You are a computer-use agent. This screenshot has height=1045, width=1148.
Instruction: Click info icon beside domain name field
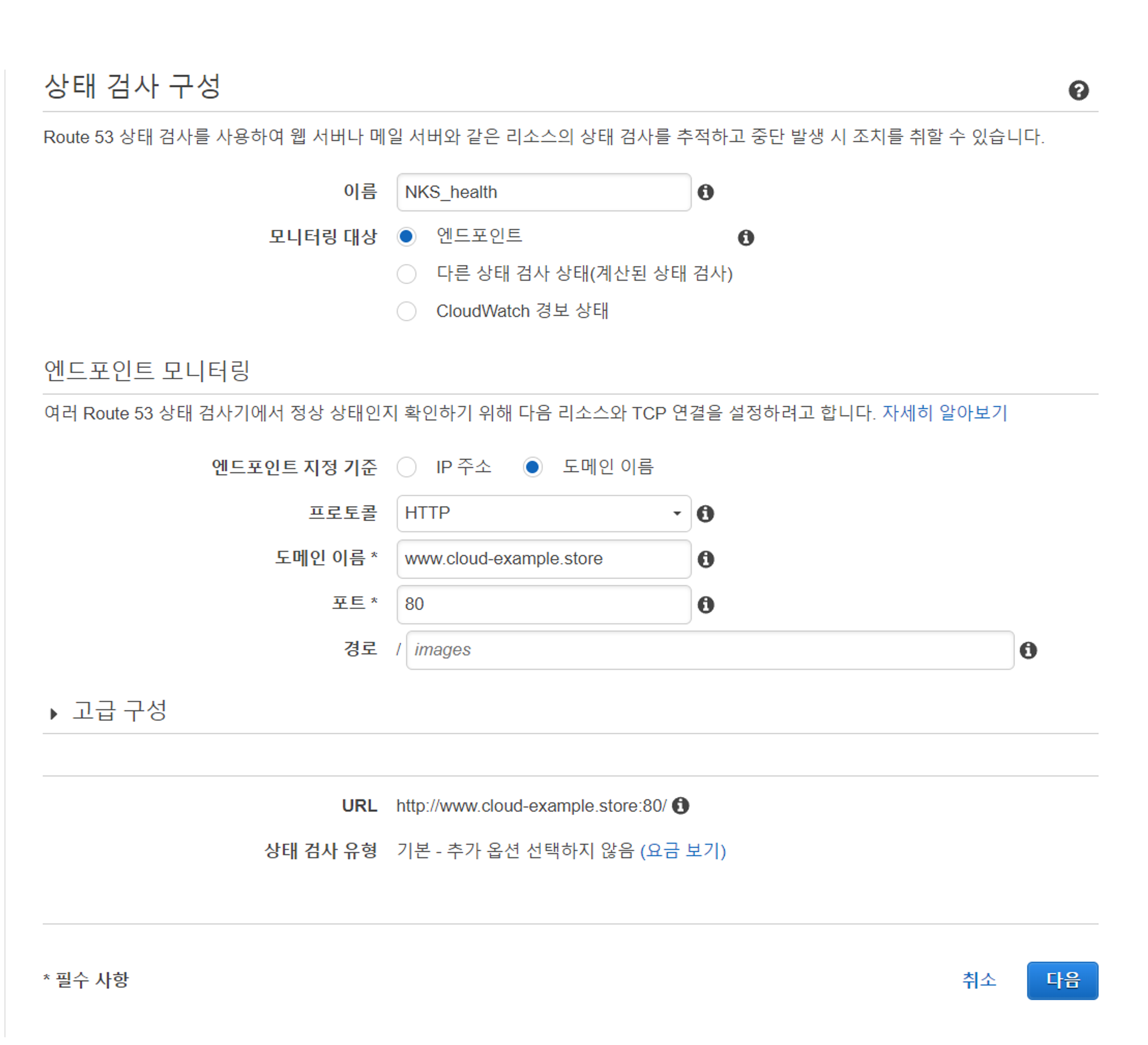click(x=705, y=559)
